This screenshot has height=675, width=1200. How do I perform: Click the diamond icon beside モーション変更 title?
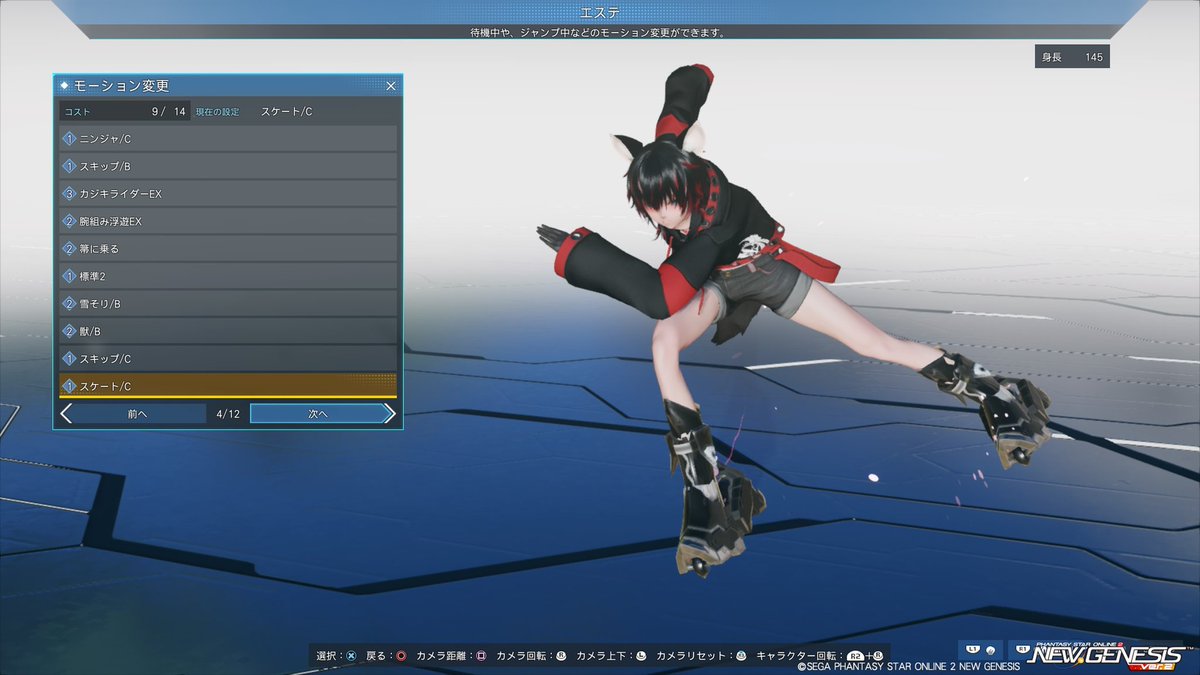click(x=65, y=86)
